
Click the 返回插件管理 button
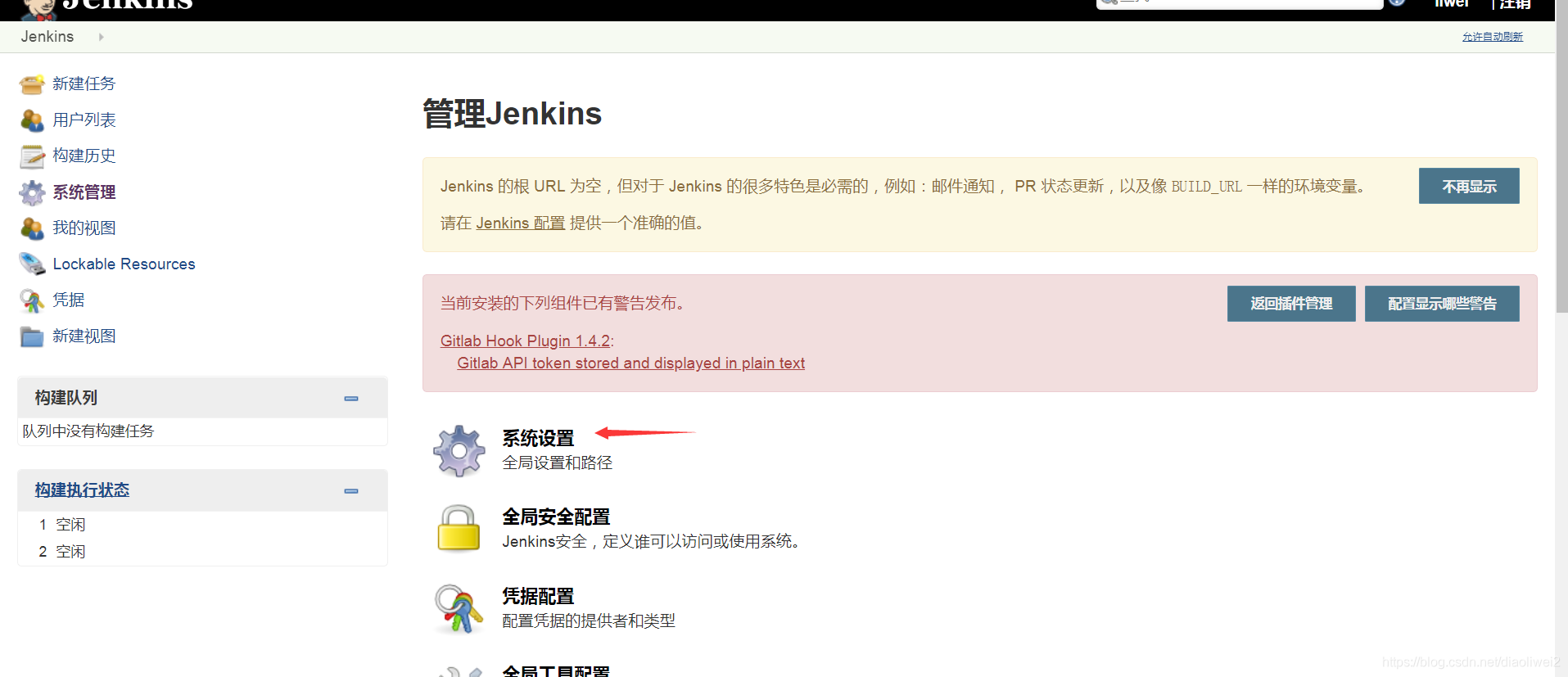[x=1291, y=304]
